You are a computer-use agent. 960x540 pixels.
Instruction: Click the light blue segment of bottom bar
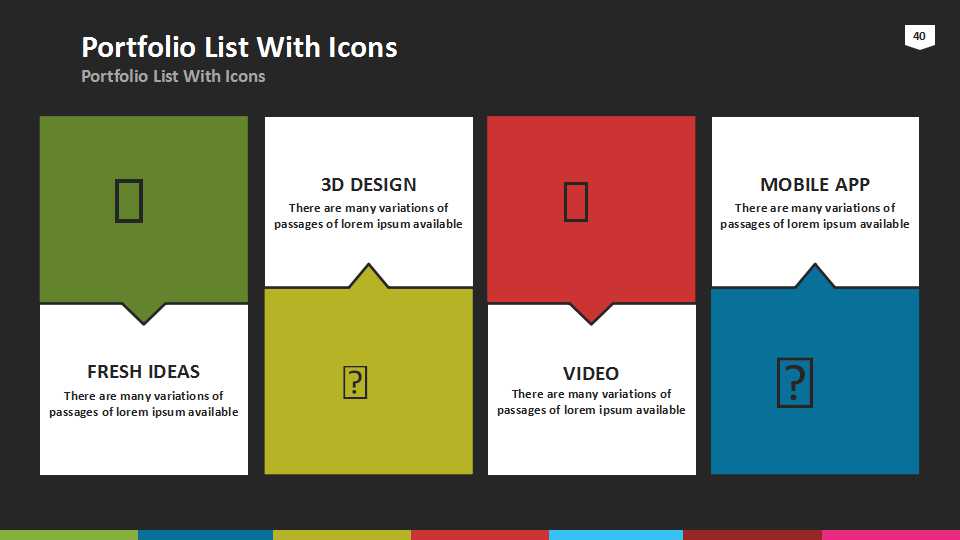pyautogui.click(x=615, y=534)
